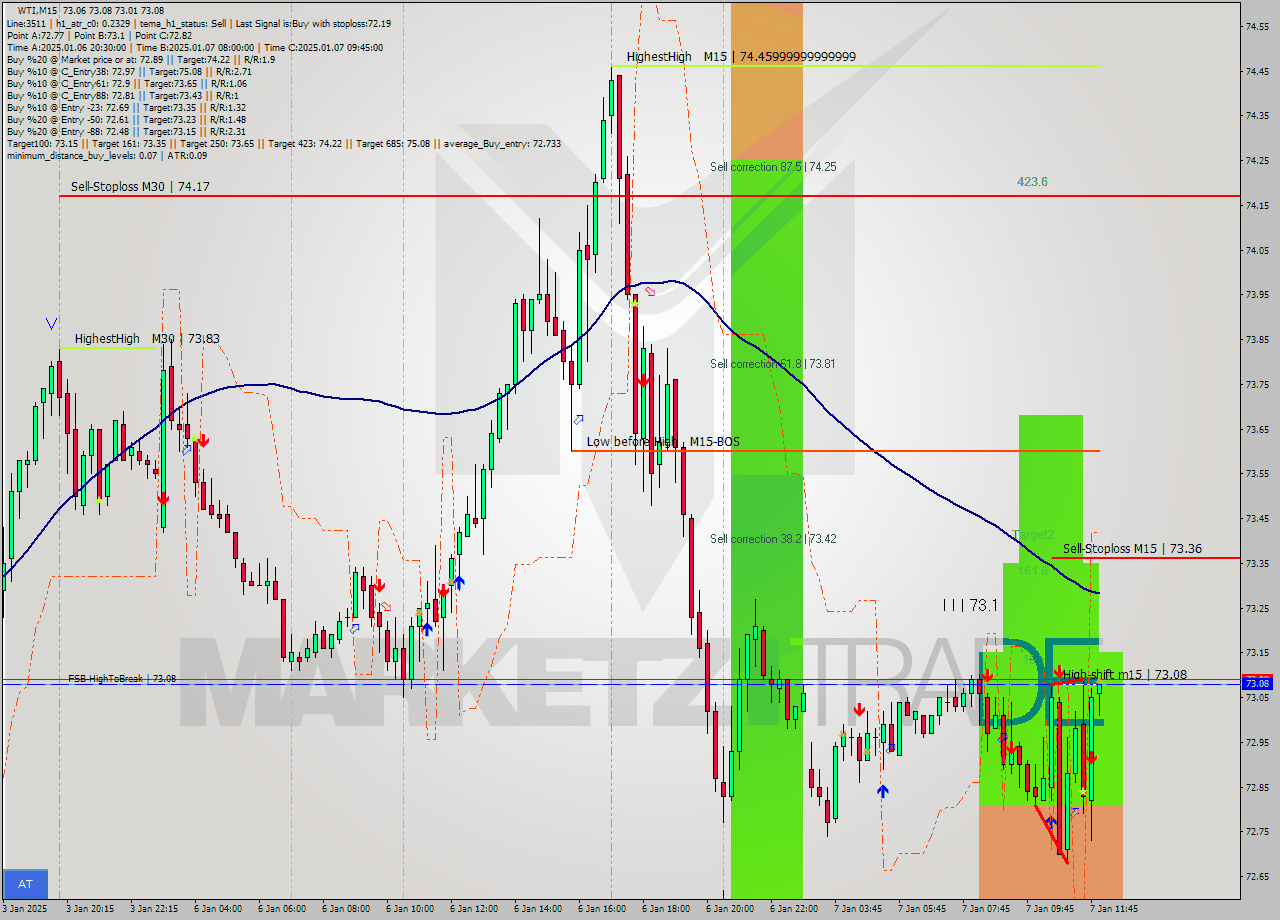
Task: Click the Sell-Stoploss M30 | 74.17 label
Action: [140, 186]
